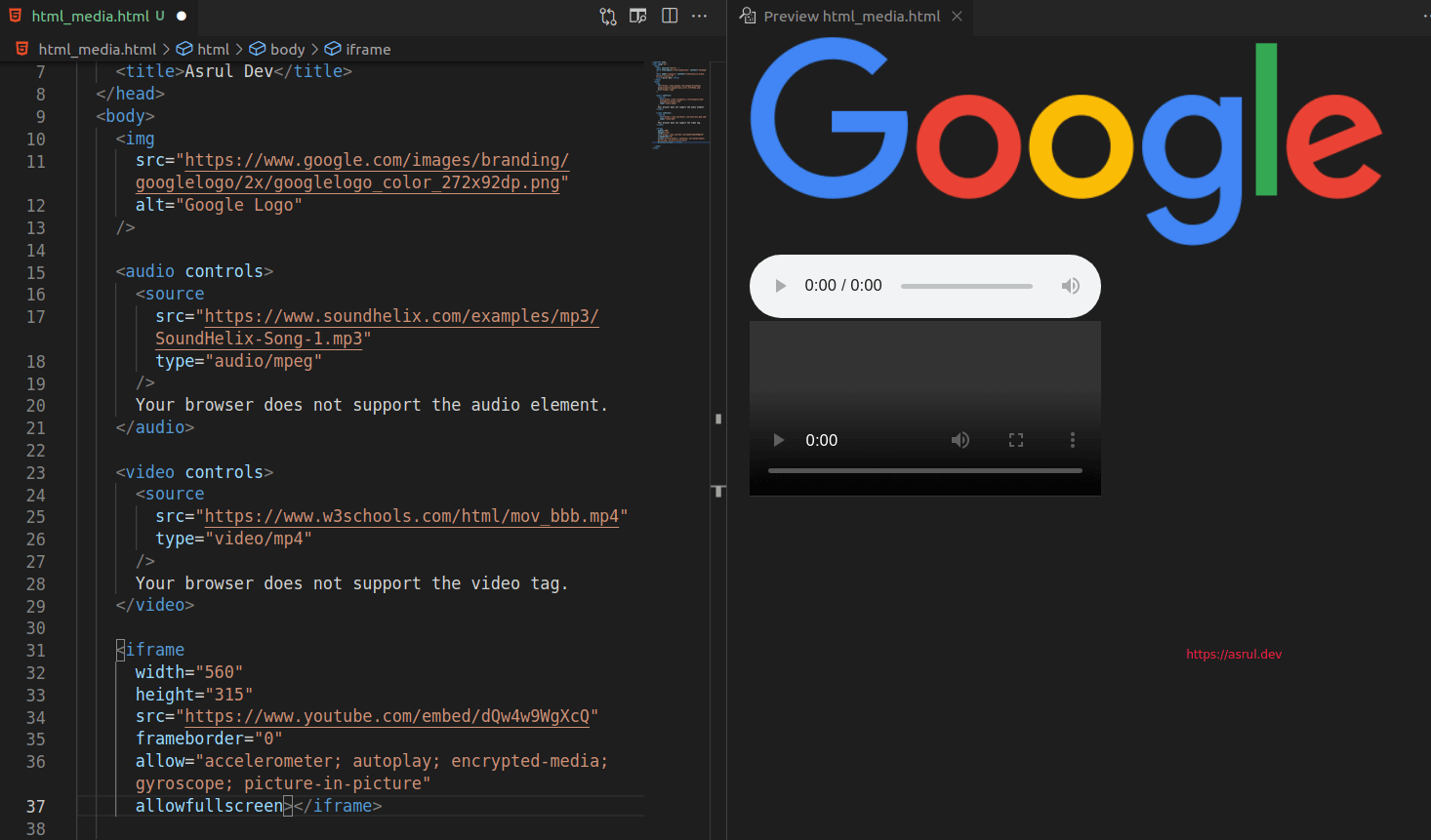Click the 'alt="Google Logo"' attribute

click(x=219, y=205)
